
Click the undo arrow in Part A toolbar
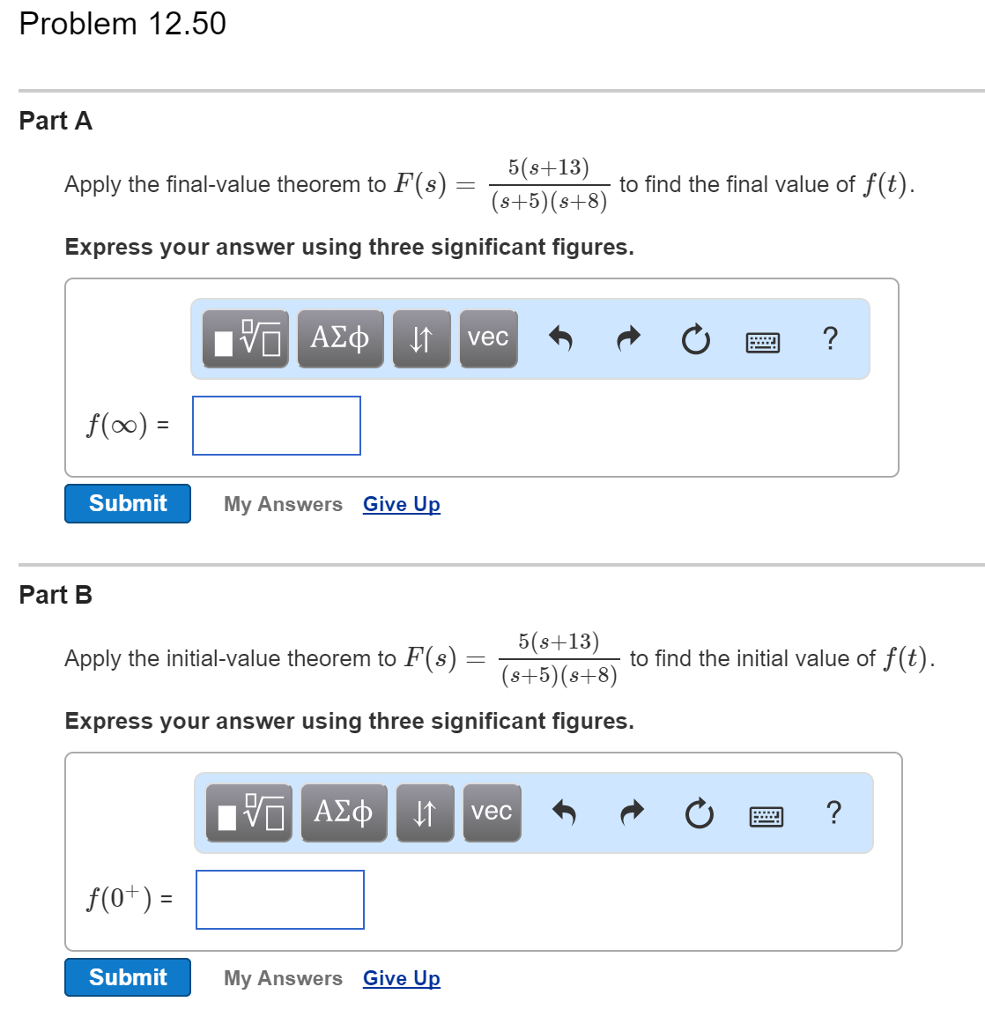click(561, 339)
